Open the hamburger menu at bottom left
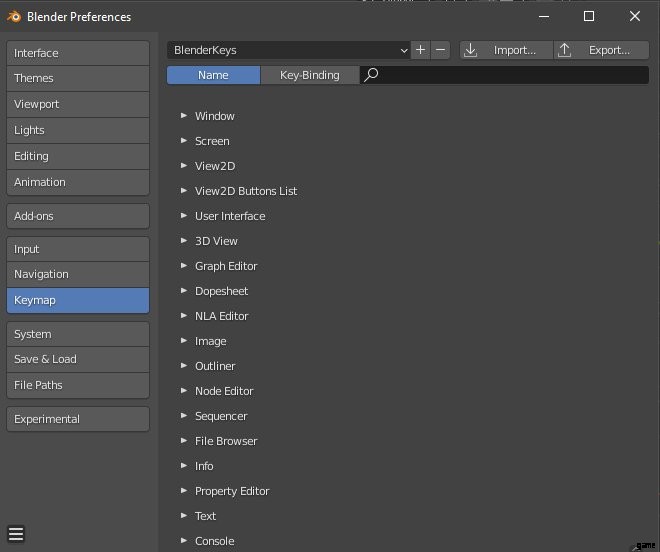This screenshot has width=660, height=552. [x=16, y=534]
